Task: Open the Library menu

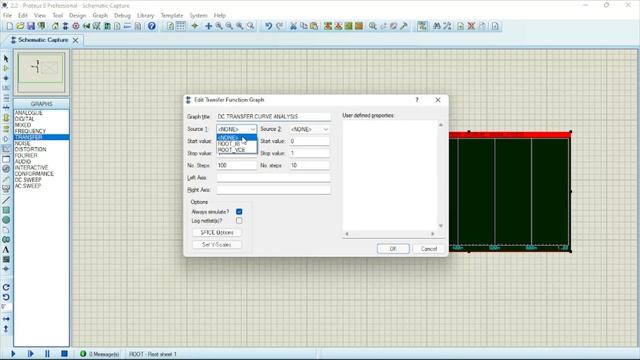Action: click(145, 16)
